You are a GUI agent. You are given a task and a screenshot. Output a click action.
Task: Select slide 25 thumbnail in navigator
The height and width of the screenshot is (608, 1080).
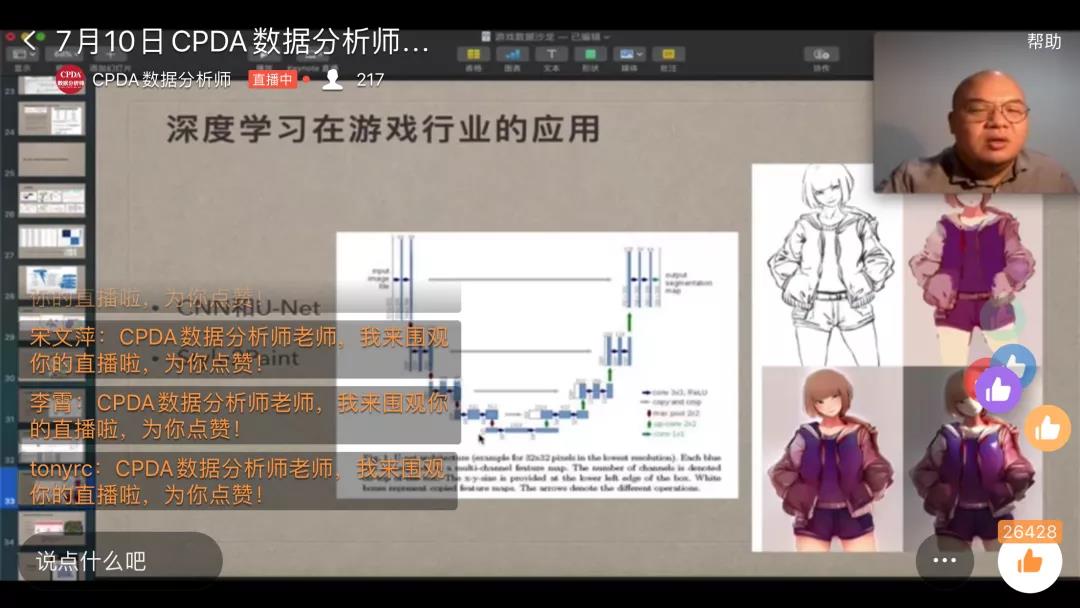(x=52, y=160)
